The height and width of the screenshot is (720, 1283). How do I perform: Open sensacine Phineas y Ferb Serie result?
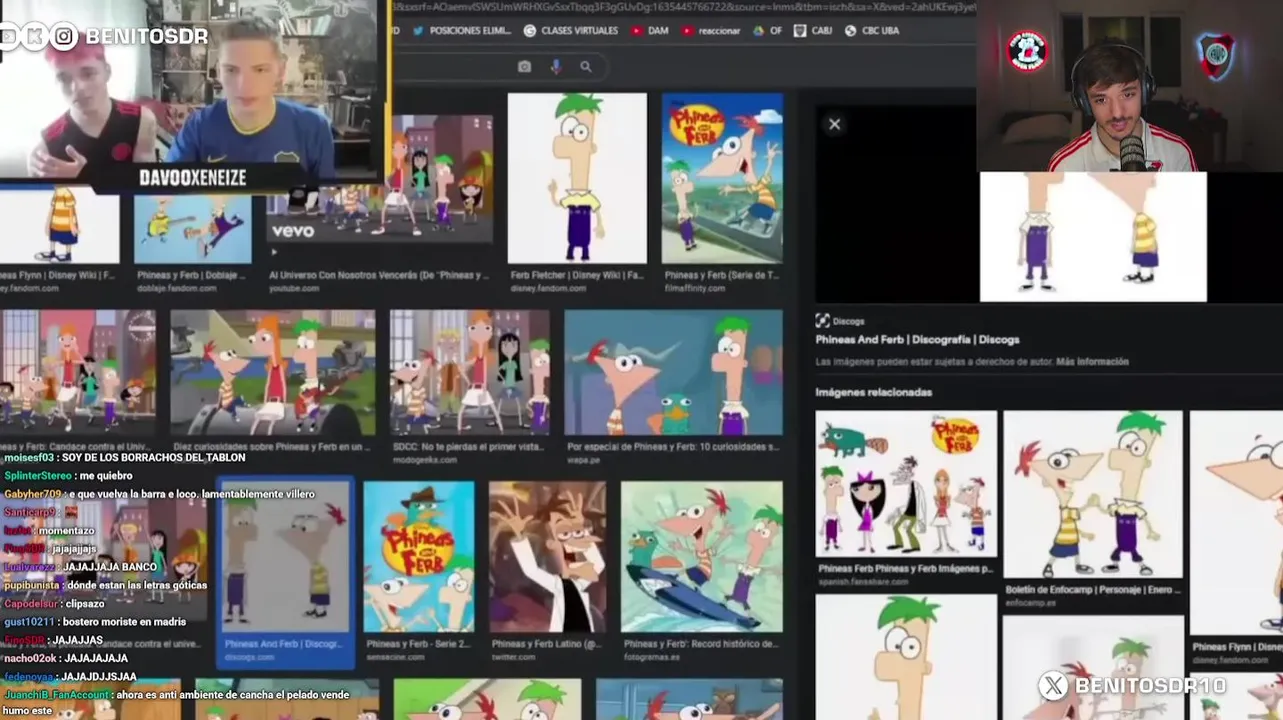tap(418, 557)
